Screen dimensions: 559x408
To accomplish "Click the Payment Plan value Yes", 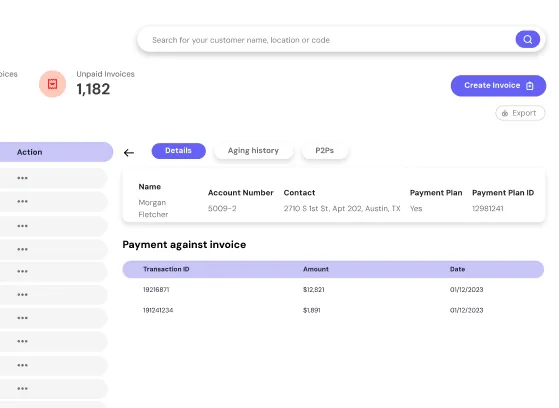I will point(416,209).
